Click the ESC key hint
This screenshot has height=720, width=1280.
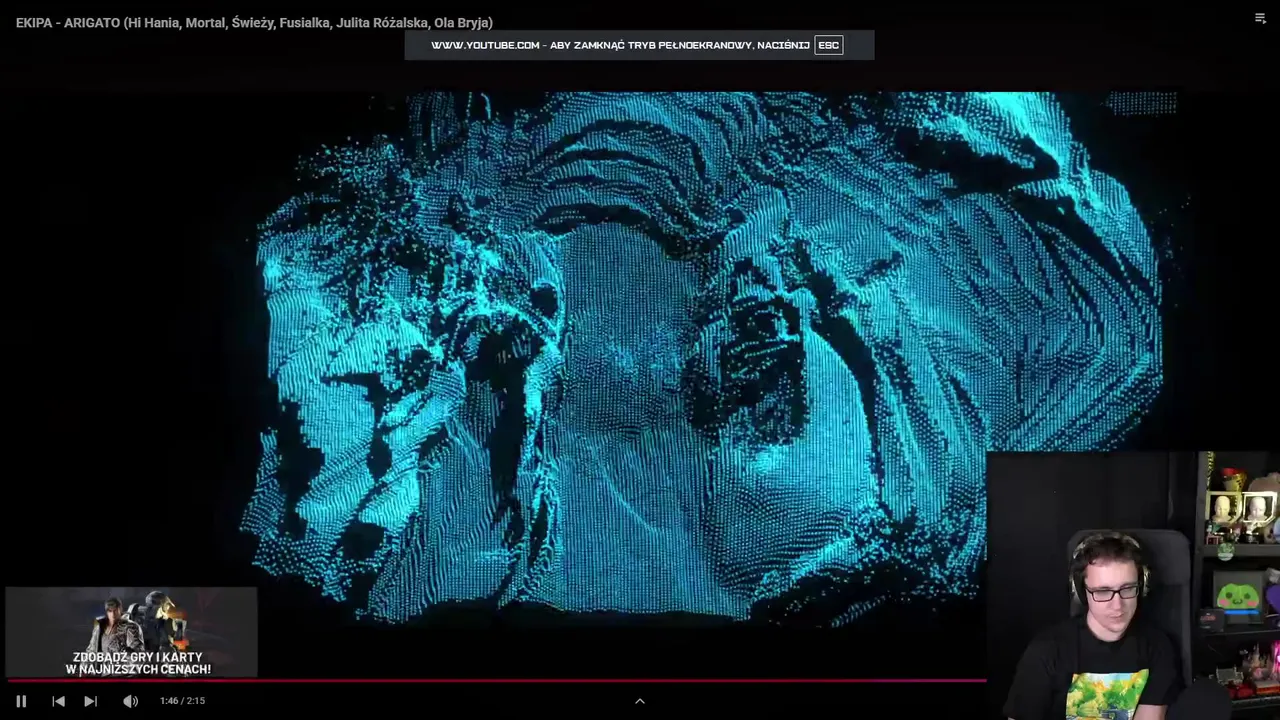click(828, 45)
